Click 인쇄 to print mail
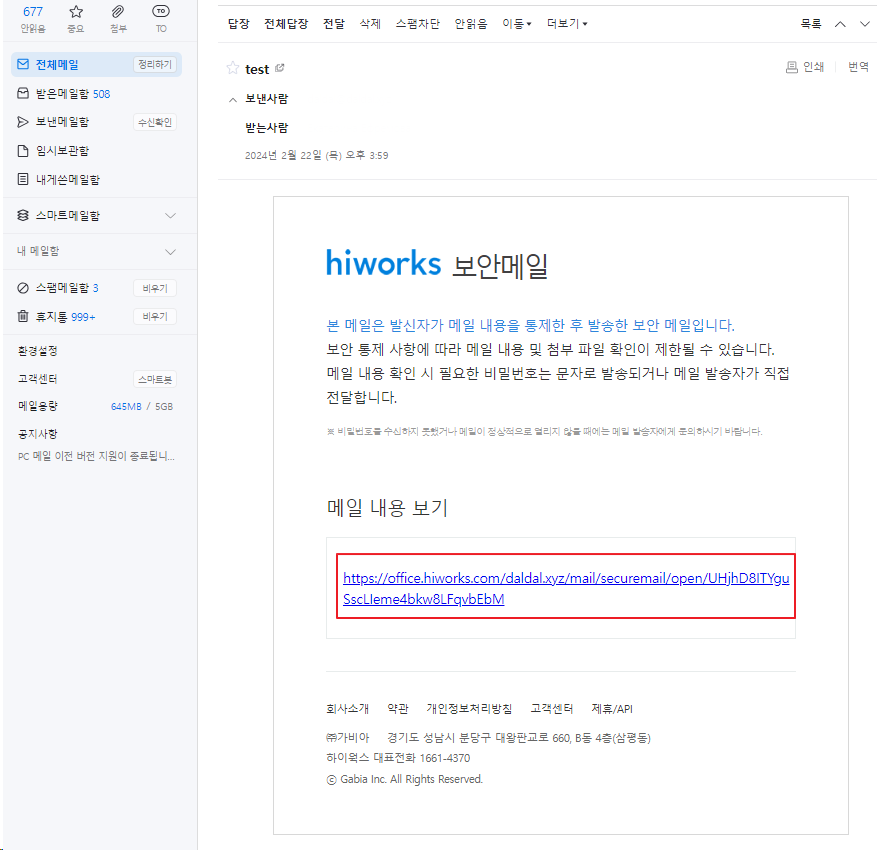The width and height of the screenshot is (880, 850). point(805,67)
